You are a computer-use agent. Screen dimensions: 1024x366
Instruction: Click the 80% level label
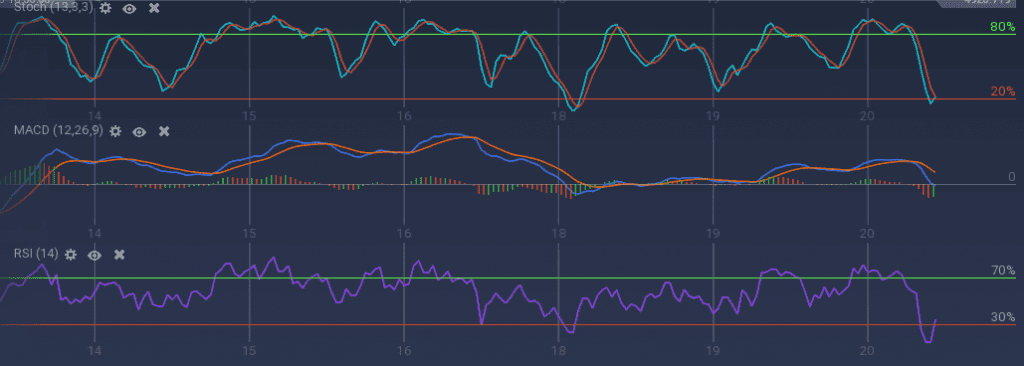coord(1002,27)
